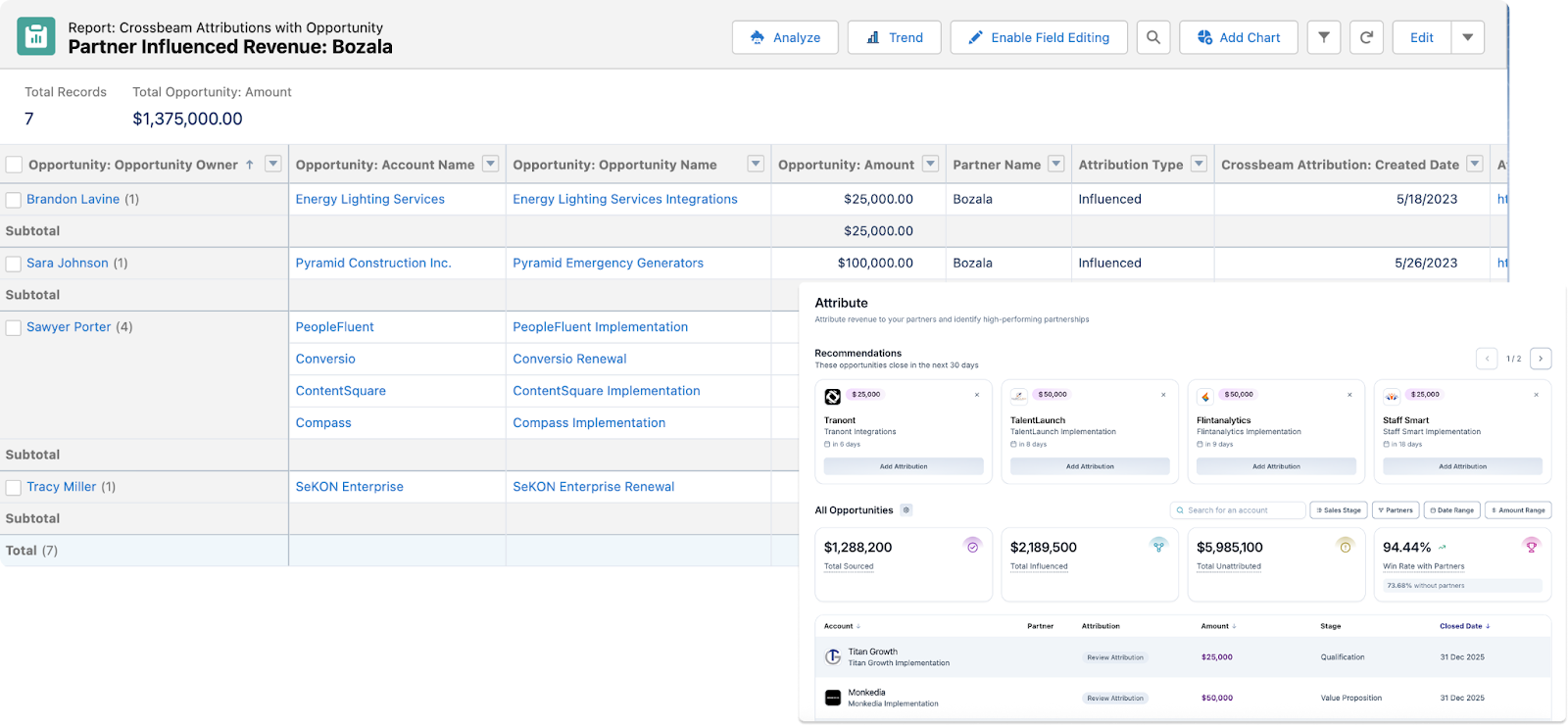Viewport: 1568px width, 725px height.
Task: Focus the Search for an account field
Action: pos(1238,510)
